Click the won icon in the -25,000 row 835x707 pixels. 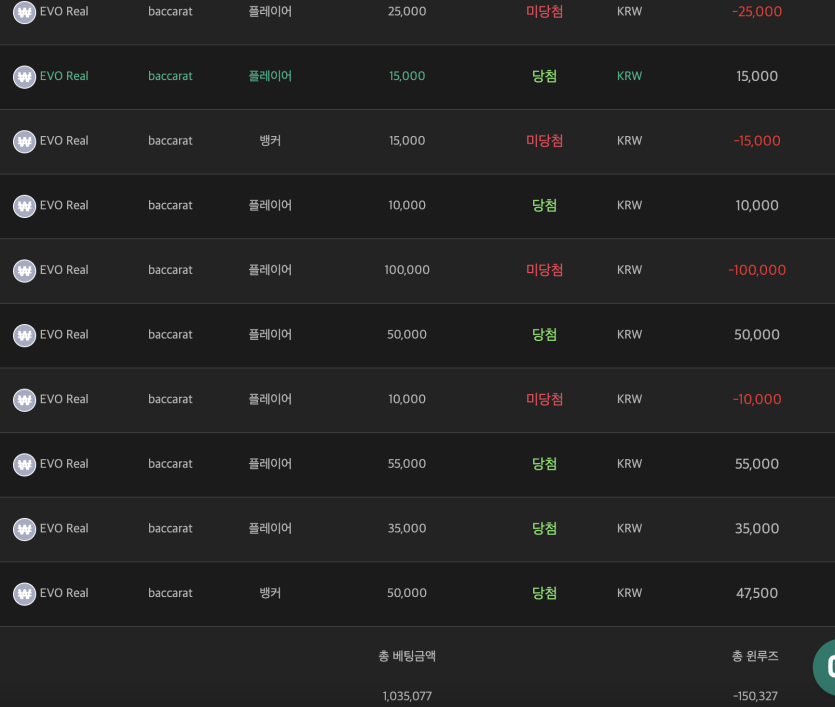click(x=24, y=12)
